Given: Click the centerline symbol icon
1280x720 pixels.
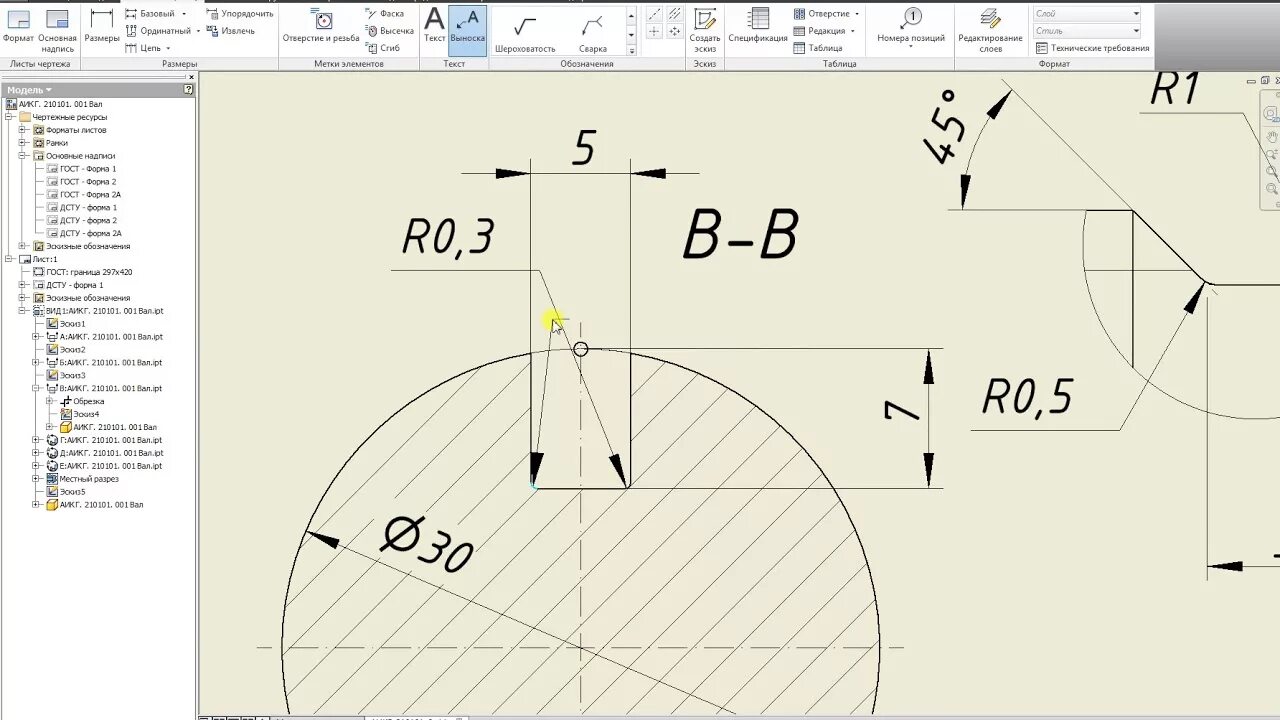Looking at the screenshot, I should (654, 14).
